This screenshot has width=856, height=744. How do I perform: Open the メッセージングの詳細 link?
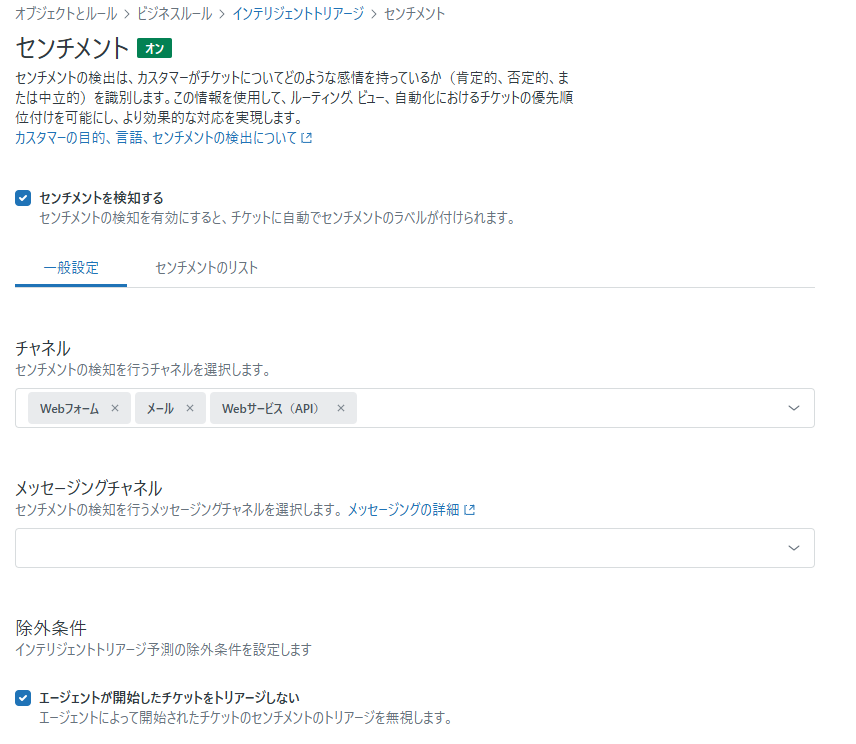(x=403, y=509)
